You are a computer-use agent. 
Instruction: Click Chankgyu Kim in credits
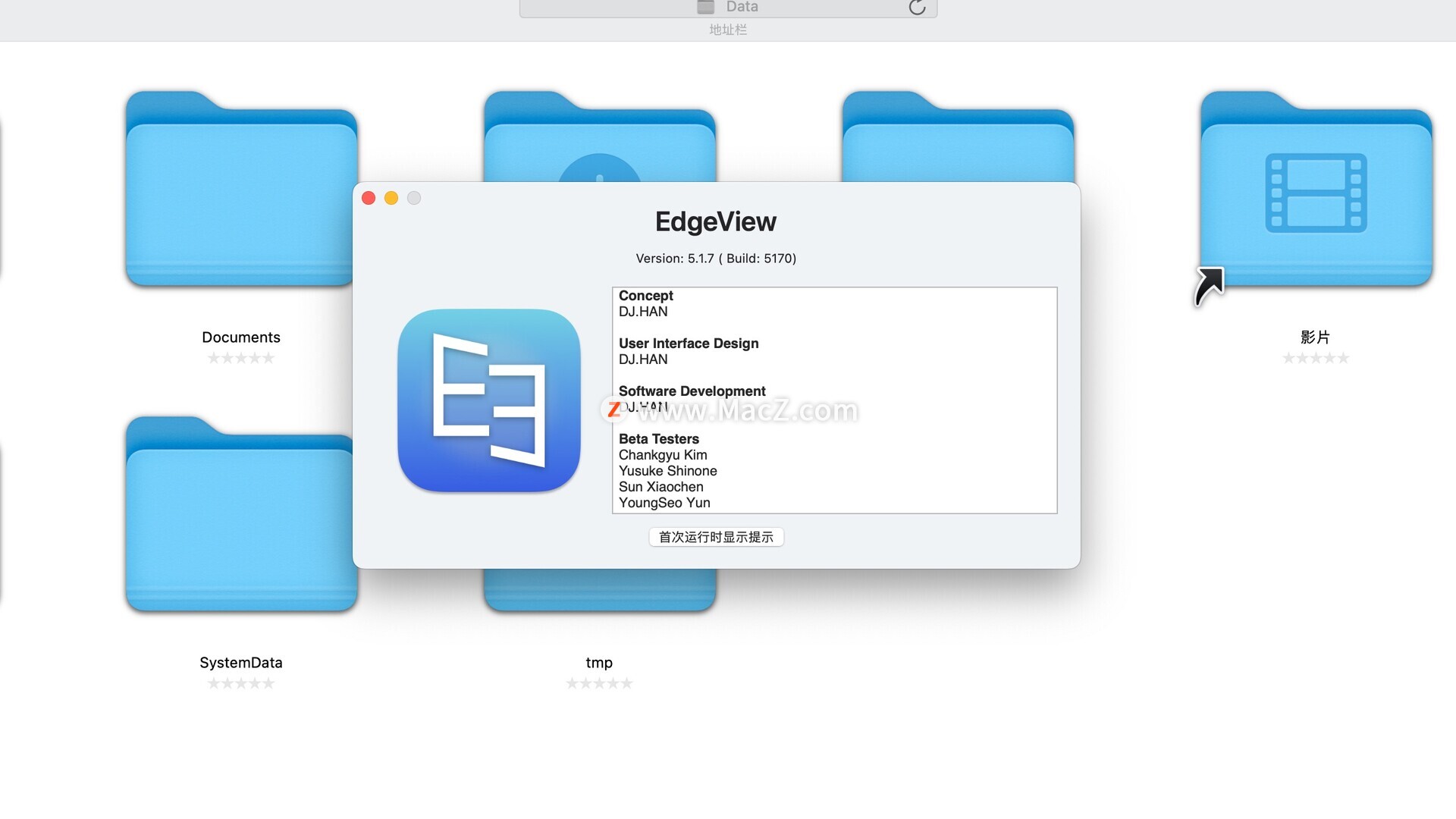pyautogui.click(x=663, y=455)
